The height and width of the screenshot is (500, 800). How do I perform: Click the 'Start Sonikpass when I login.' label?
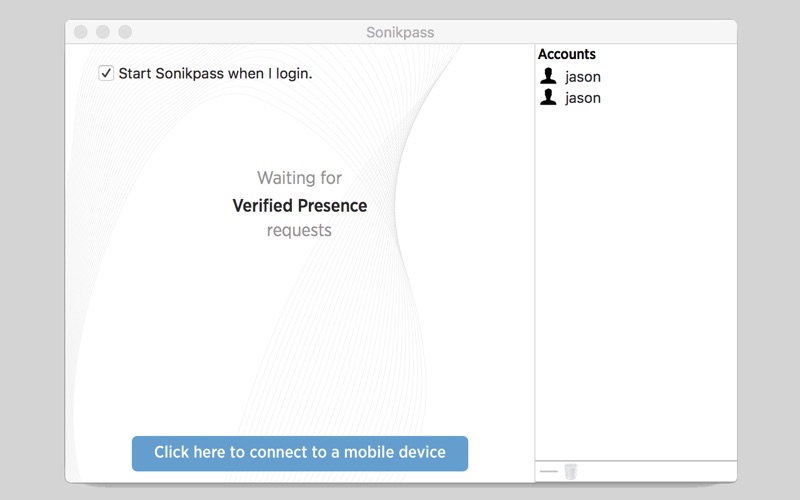point(215,73)
